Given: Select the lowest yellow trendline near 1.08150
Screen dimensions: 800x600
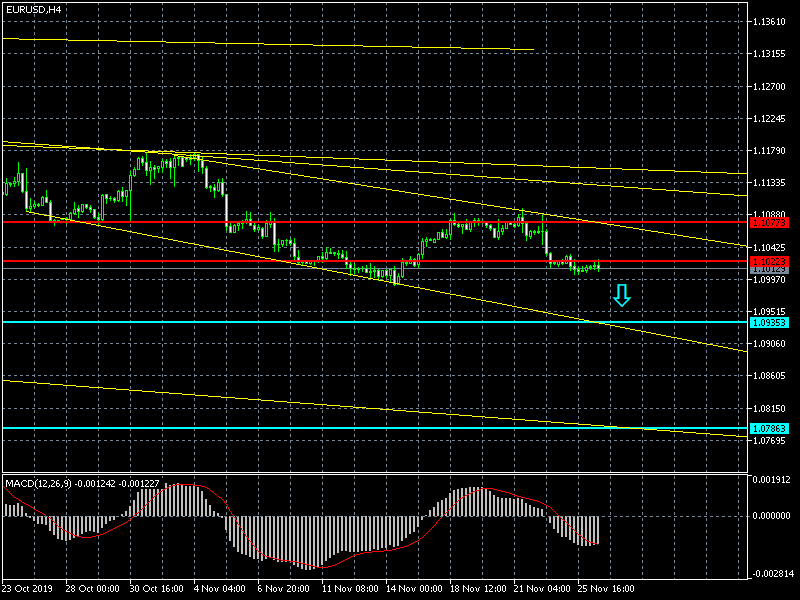Looking at the screenshot, I should [x=375, y=409].
